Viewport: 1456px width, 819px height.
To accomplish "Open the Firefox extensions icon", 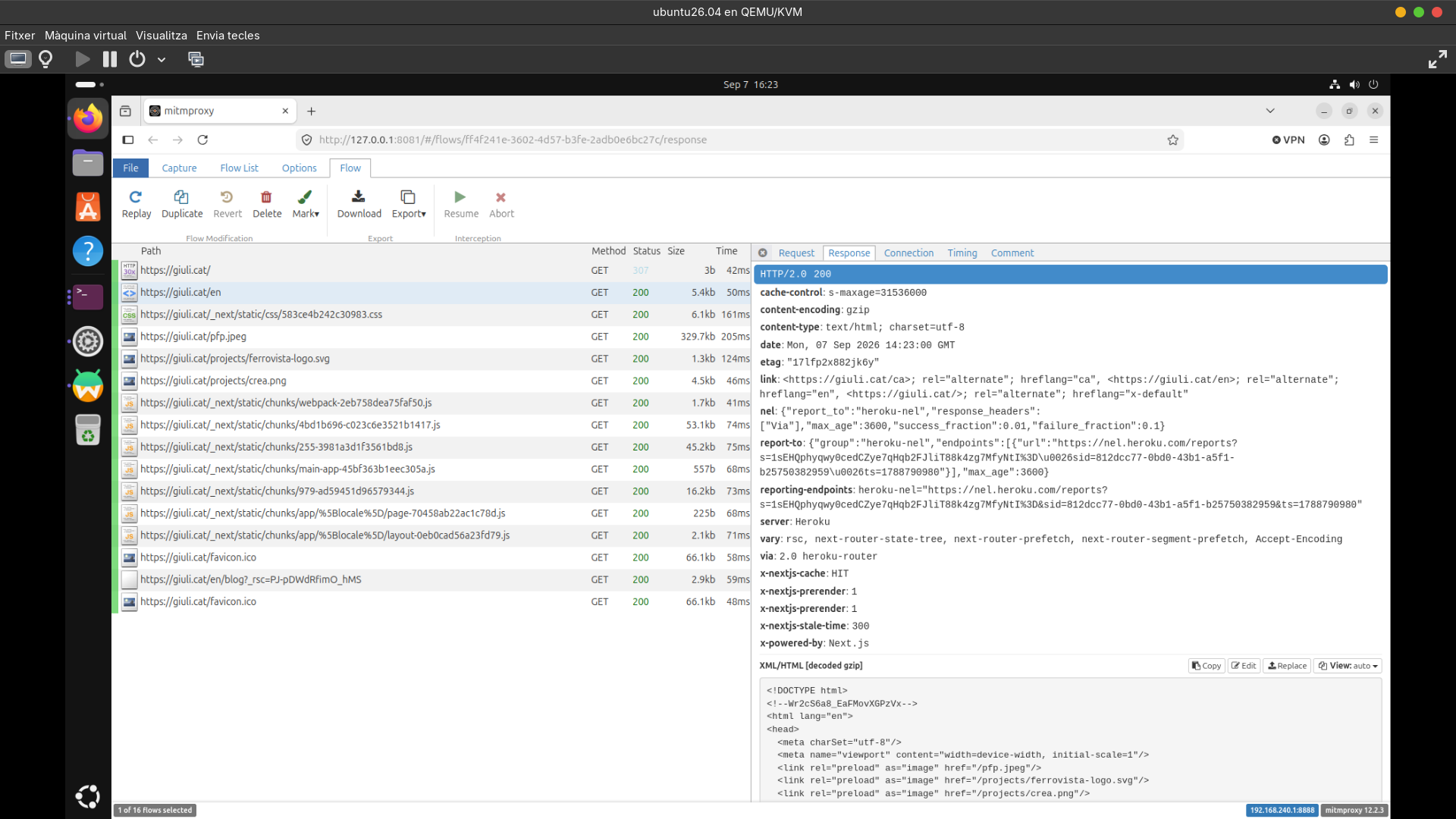I will tap(1349, 140).
